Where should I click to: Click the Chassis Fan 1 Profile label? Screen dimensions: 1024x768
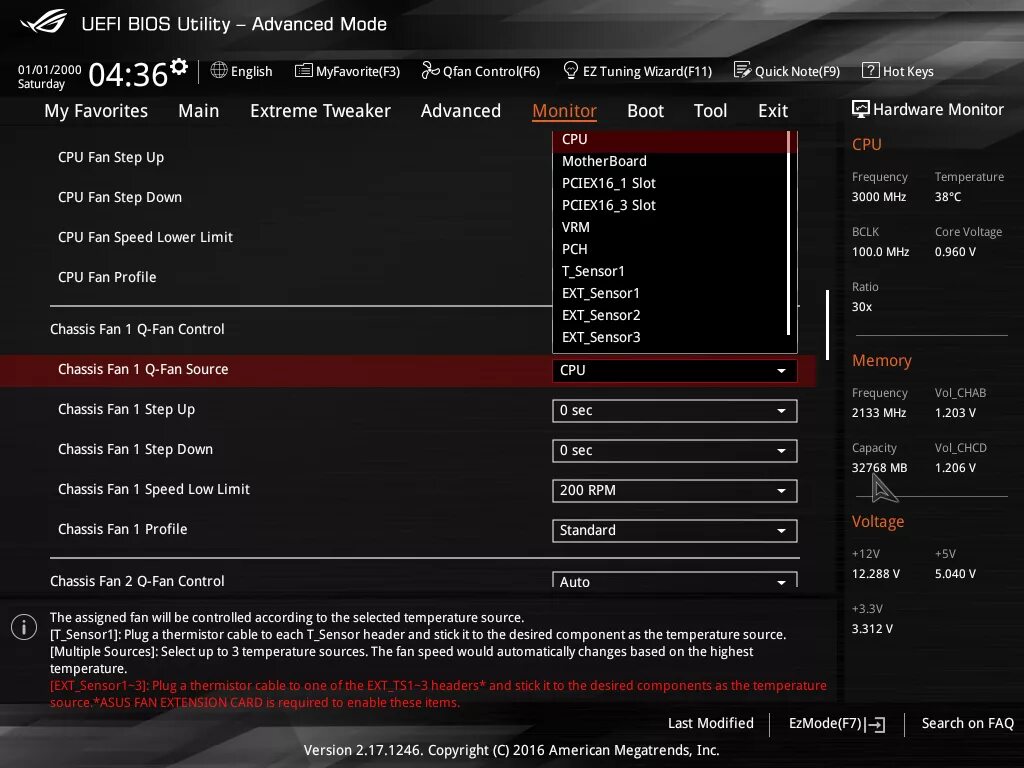(123, 530)
